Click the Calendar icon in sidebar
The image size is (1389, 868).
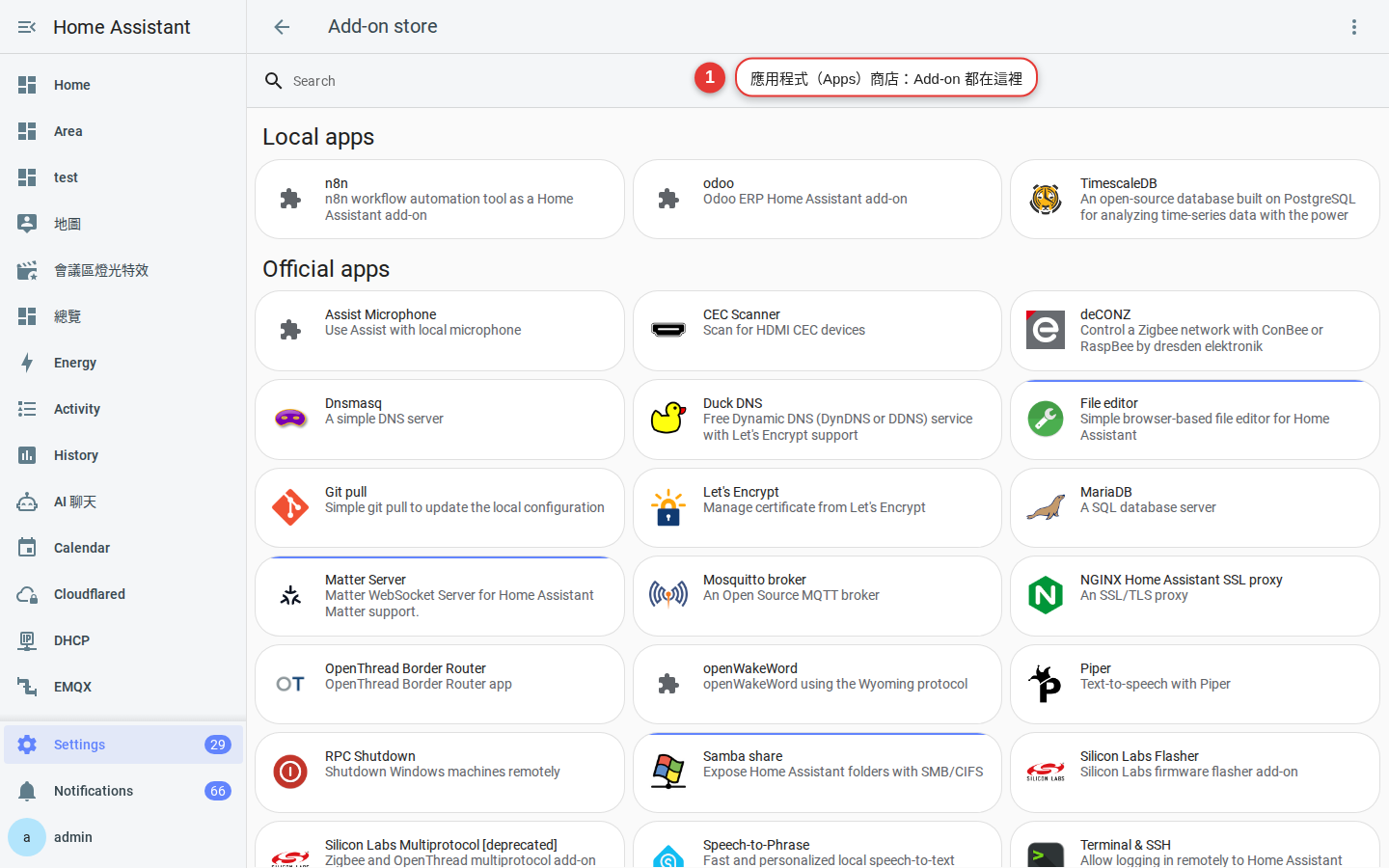(27, 548)
